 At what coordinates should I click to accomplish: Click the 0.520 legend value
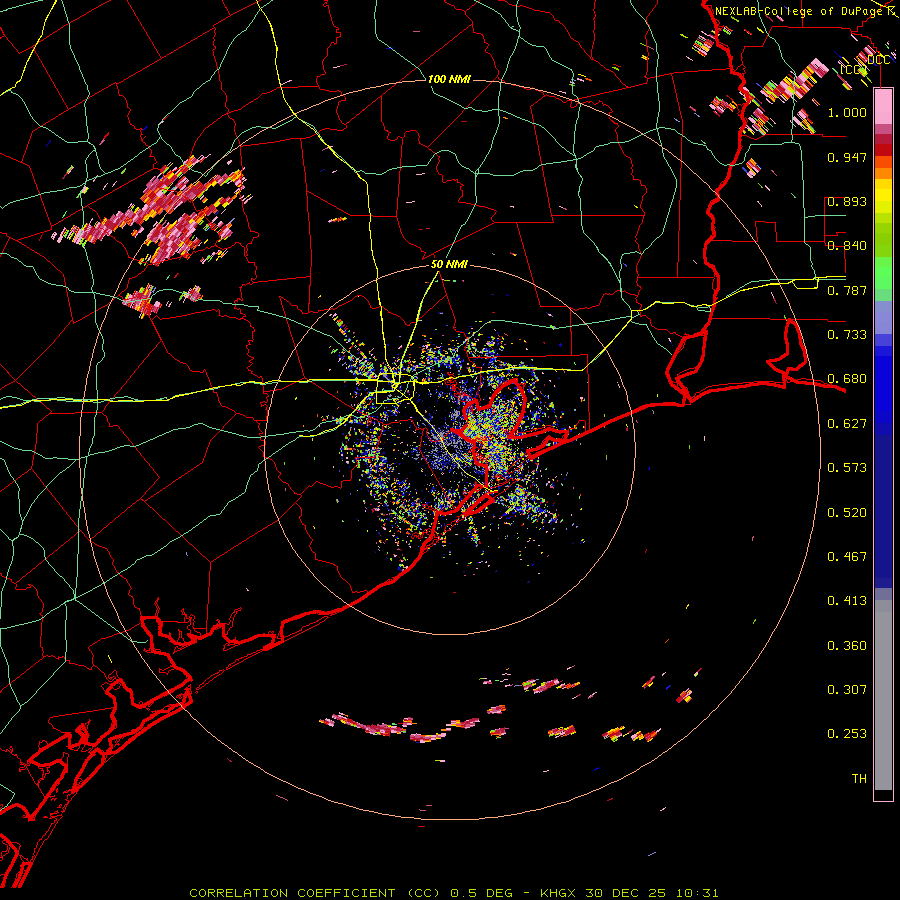847,513
